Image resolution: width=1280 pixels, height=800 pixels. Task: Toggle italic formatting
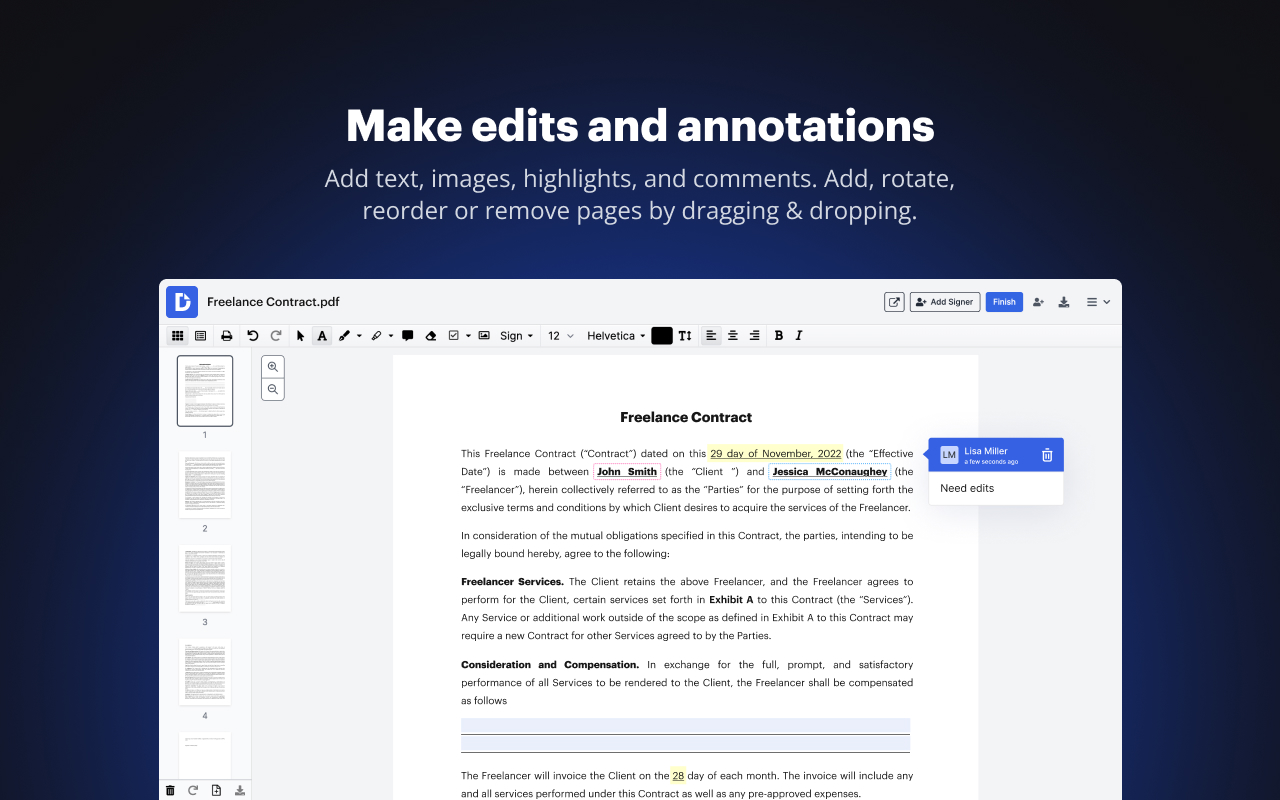[x=799, y=336]
